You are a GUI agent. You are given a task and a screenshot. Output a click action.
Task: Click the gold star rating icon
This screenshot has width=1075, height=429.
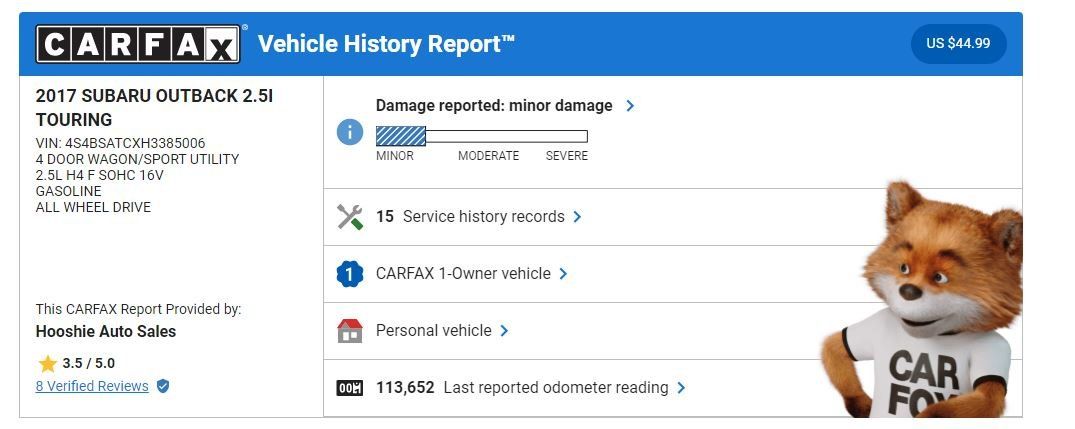tap(47, 363)
